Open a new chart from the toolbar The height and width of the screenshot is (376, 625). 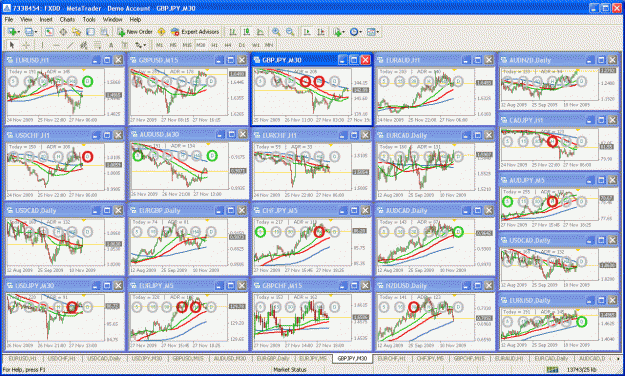pos(13,32)
